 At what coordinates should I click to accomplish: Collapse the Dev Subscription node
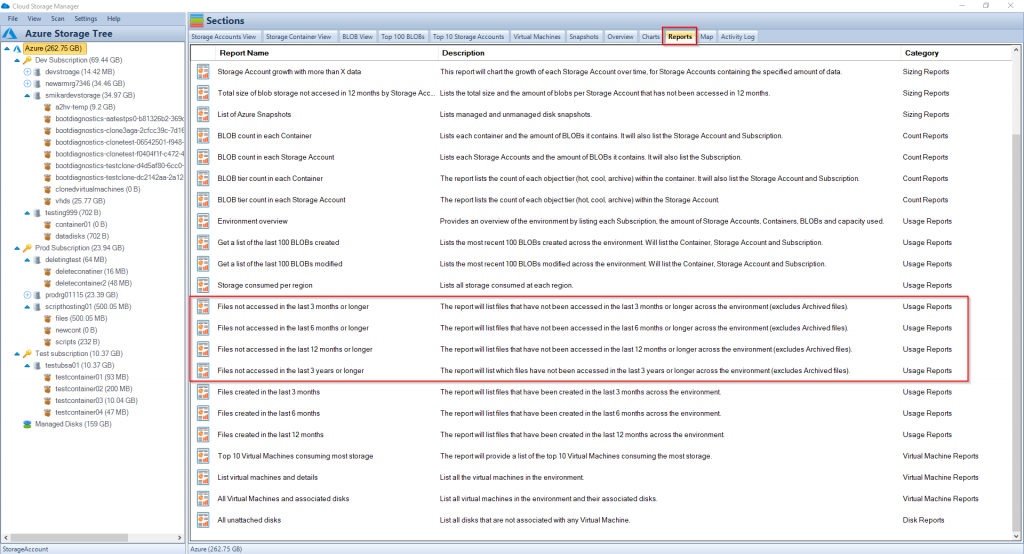tap(17, 60)
